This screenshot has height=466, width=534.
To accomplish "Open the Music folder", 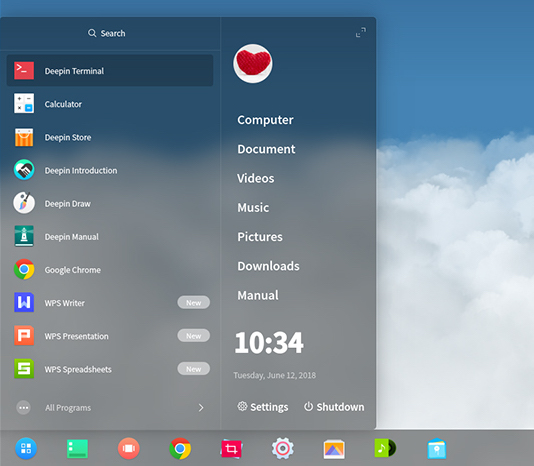I will point(253,207).
